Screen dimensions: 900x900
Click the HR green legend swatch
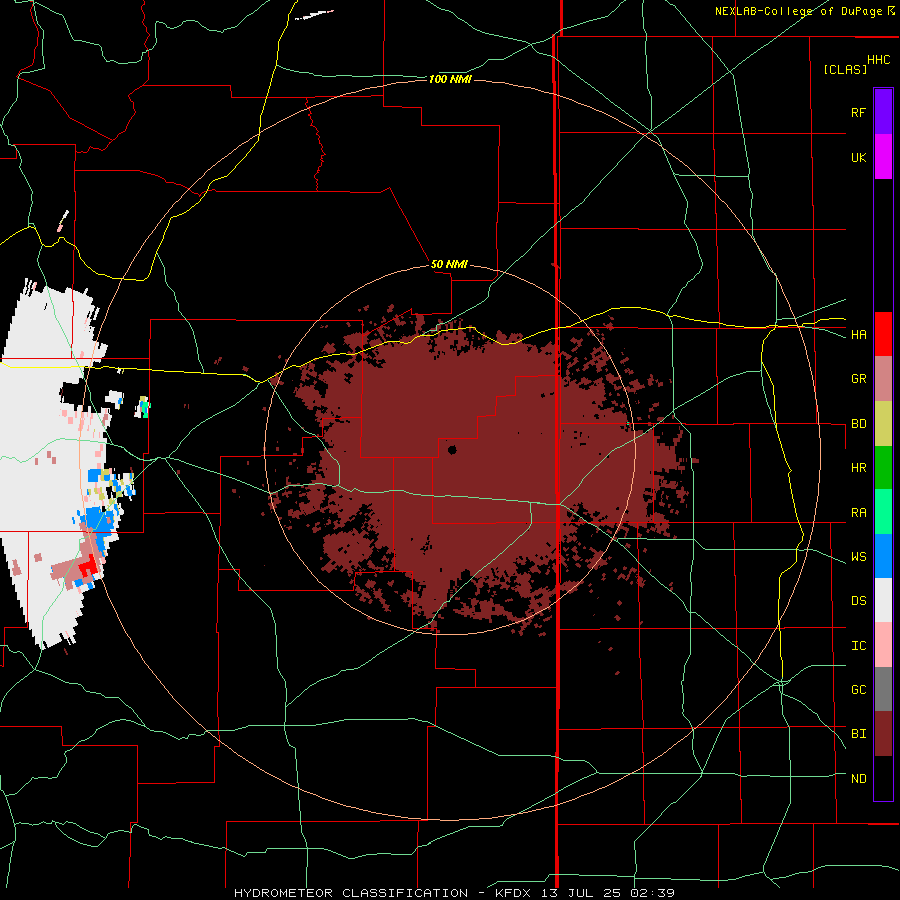(883, 468)
